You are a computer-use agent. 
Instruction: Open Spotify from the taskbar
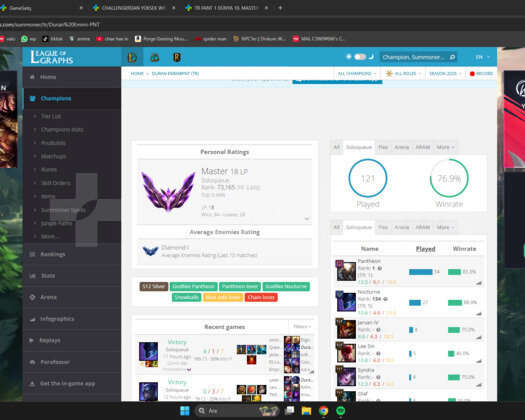[x=341, y=411]
